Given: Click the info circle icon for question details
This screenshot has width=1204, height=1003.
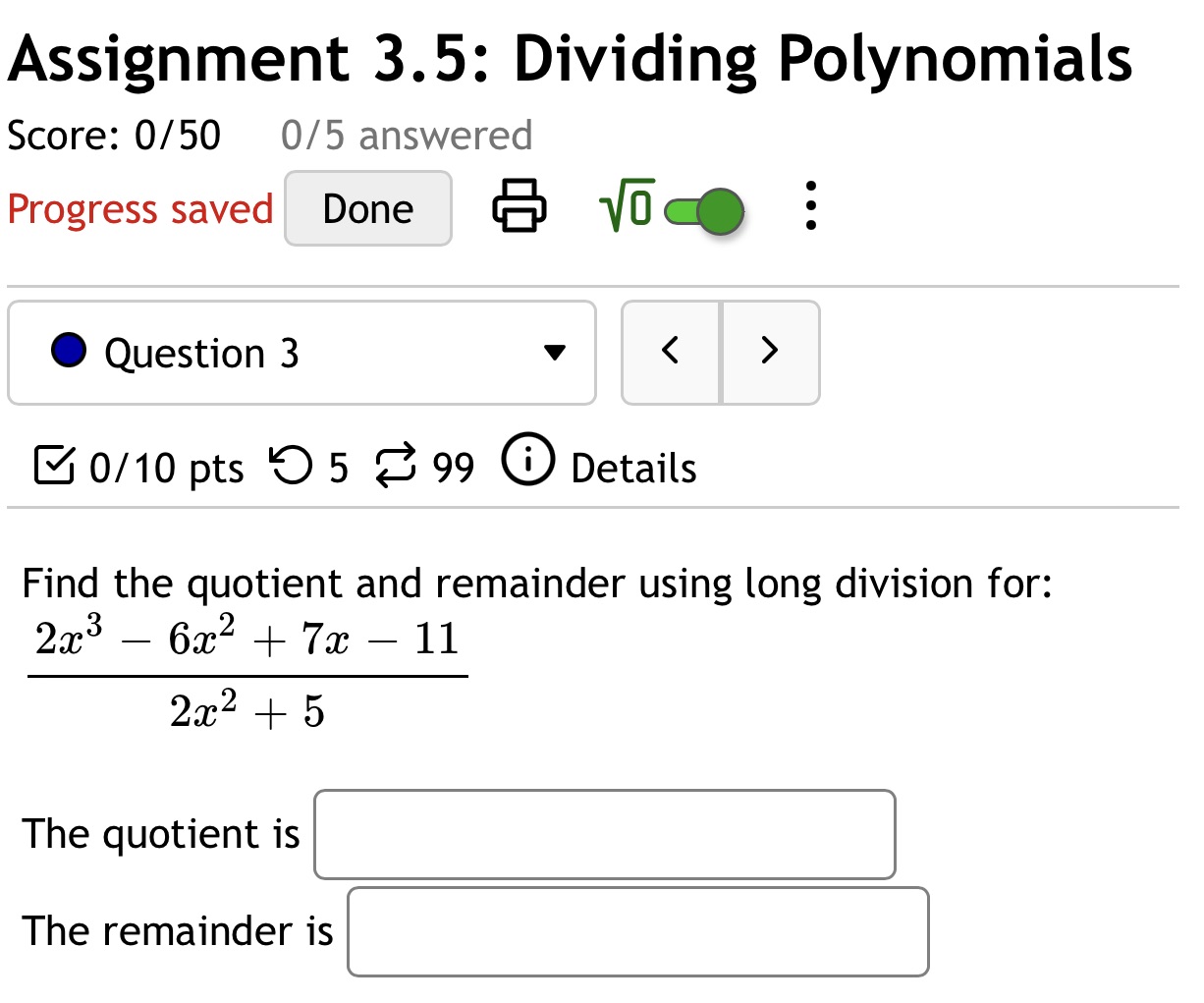Looking at the screenshot, I should 527,462.
